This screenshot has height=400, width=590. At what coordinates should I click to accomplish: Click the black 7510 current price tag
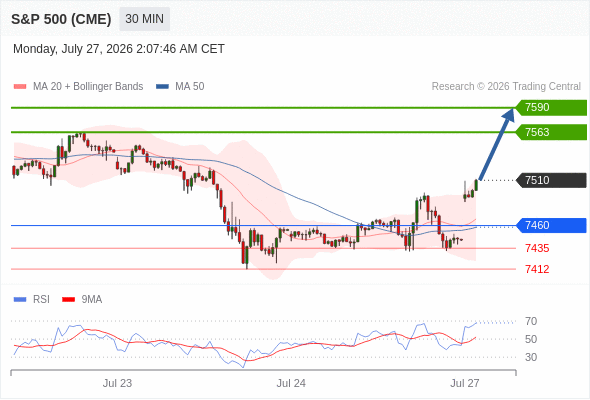click(x=551, y=180)
